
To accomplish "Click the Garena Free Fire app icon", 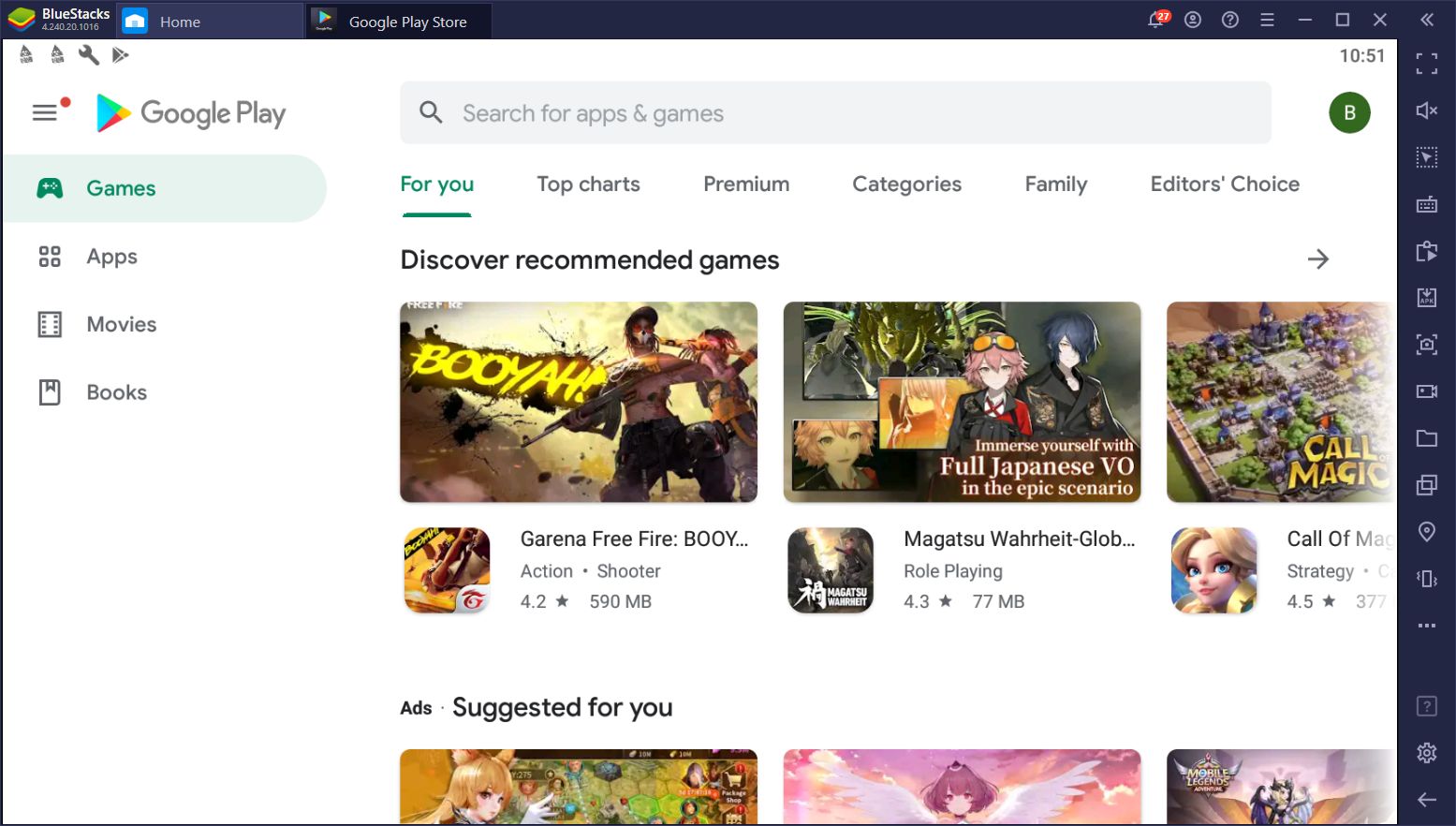I will [x=447, y=569].
